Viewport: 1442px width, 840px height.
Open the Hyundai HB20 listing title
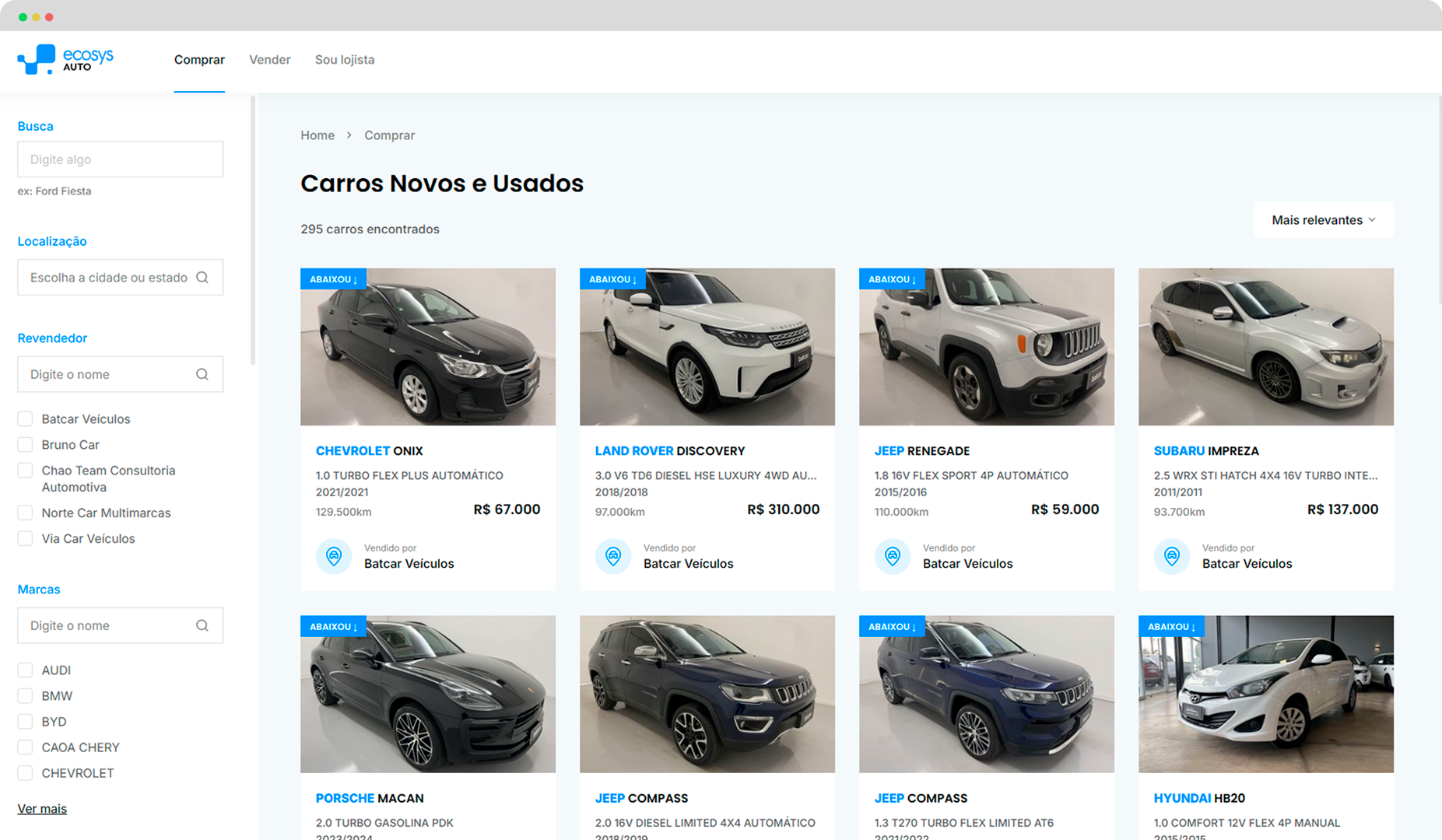coord(1199,798)
